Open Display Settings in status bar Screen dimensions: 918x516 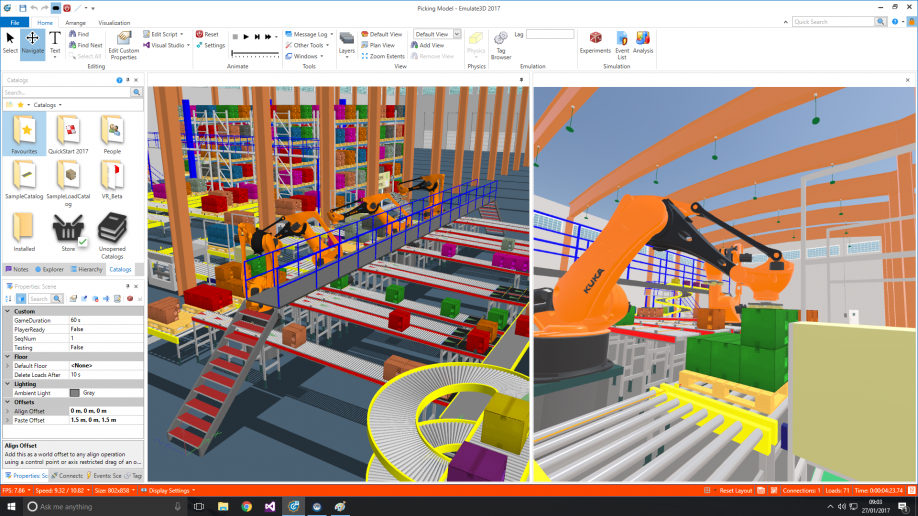168,491
